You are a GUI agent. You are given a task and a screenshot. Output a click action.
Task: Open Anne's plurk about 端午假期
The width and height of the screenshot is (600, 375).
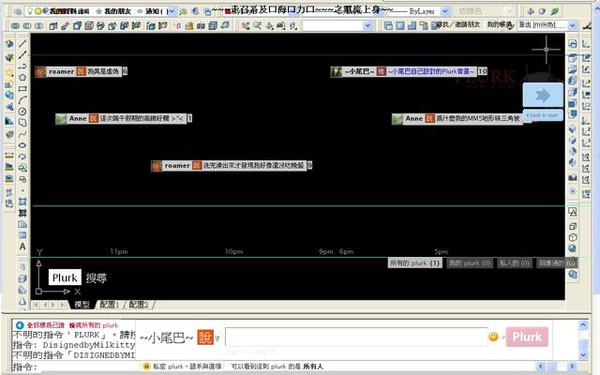point(142,119)
